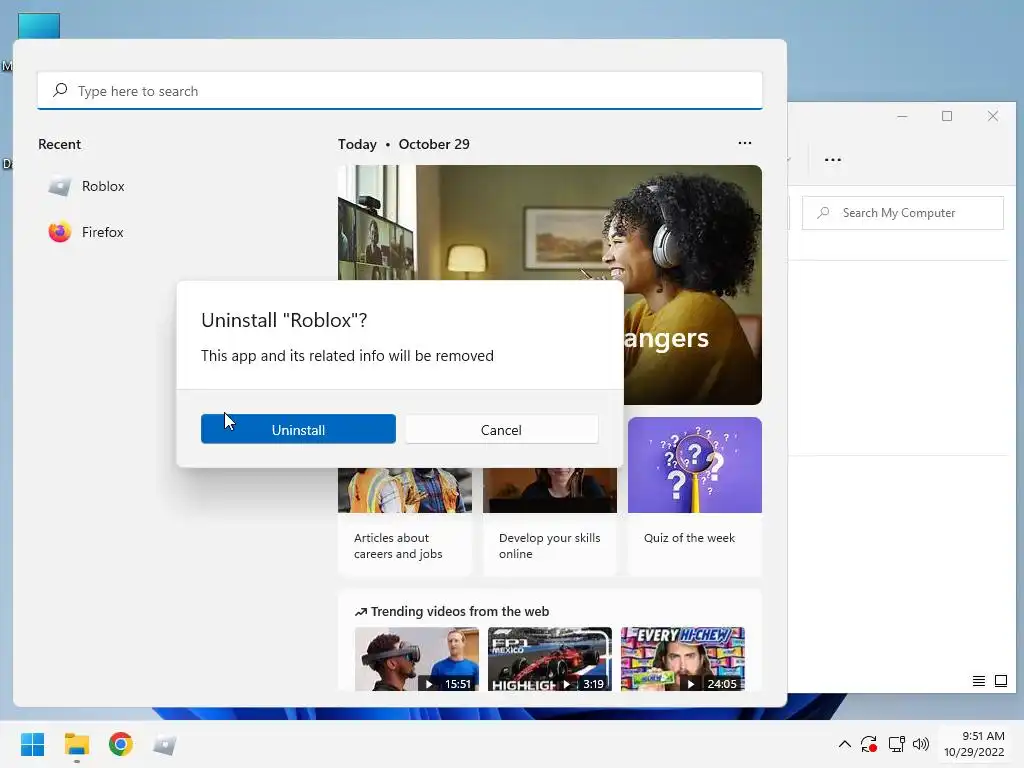Click the cyan desktop icon at top left
The width and height of the screenshot is (1024, 768).
[x=39, y=26]
